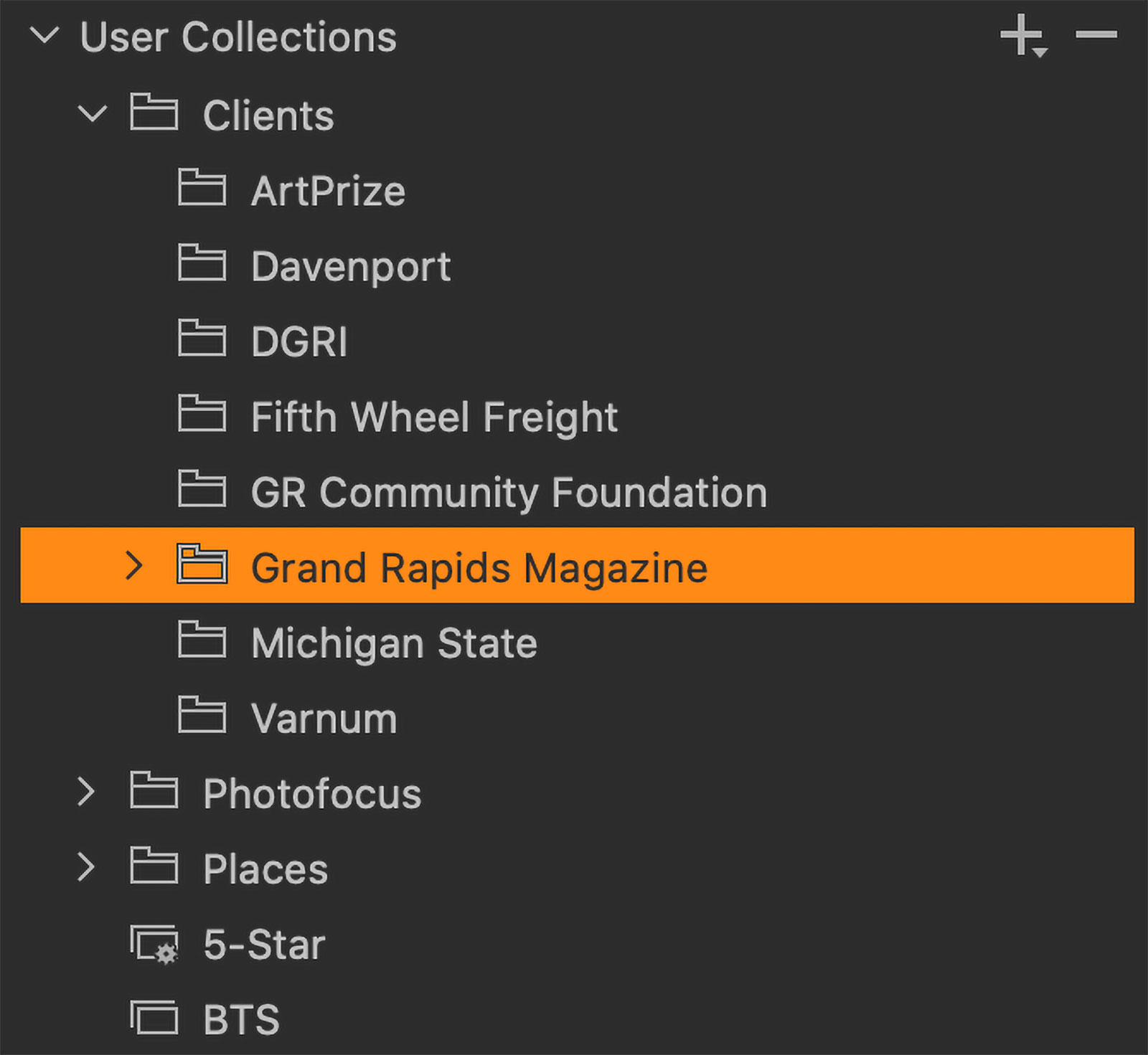Select the highlighted Grand Rapids Magazine row
The height and width of the screenshot is (1055, 1148).
479,567
